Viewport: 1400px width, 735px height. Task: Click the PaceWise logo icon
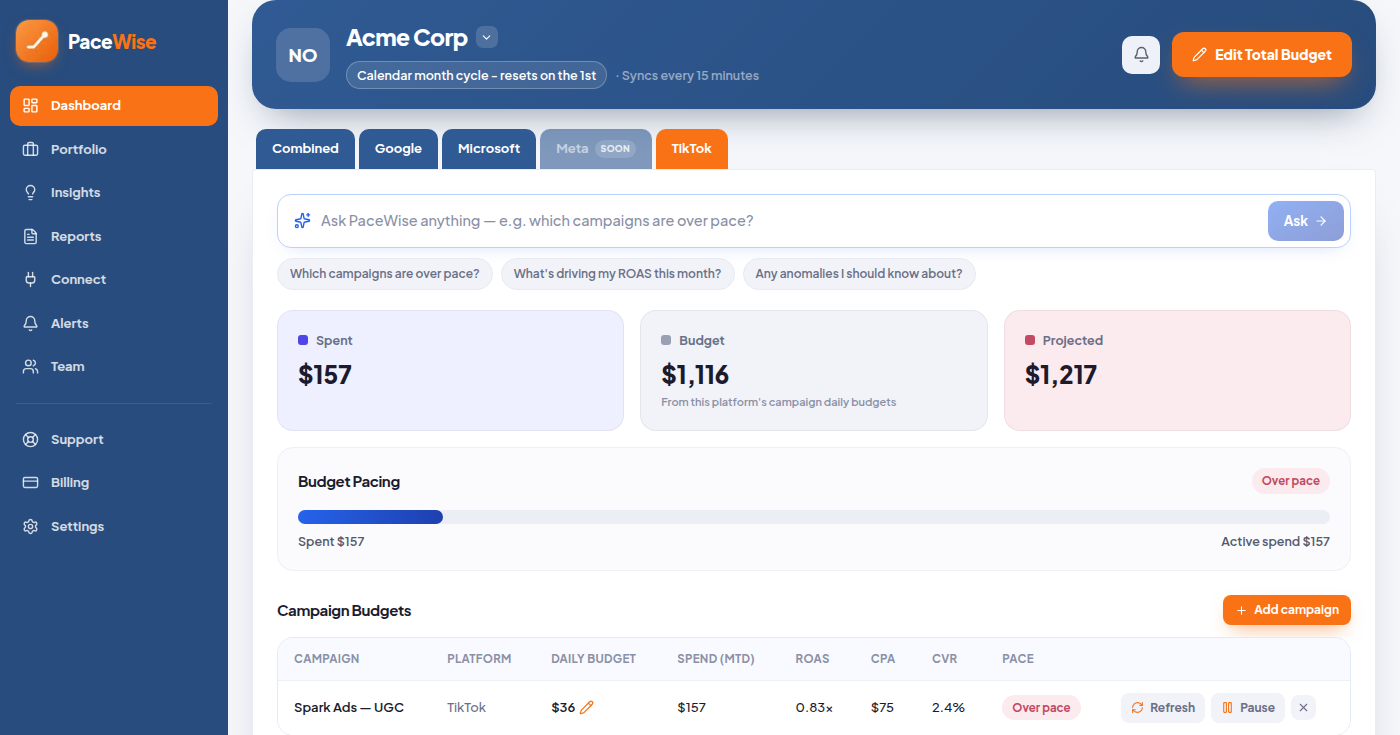37,41
